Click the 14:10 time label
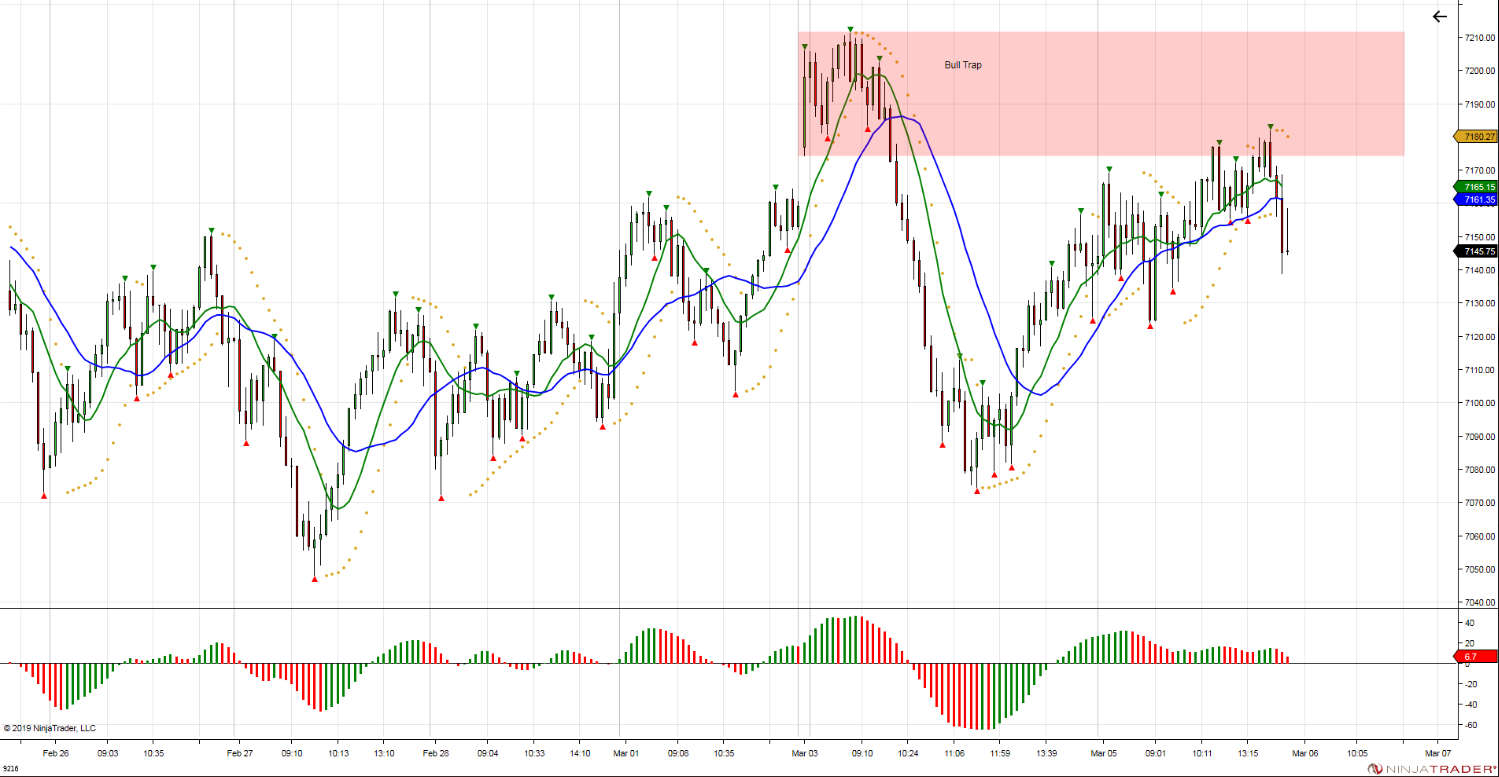Screen dimensions: 1499x777 click(580, 753)
